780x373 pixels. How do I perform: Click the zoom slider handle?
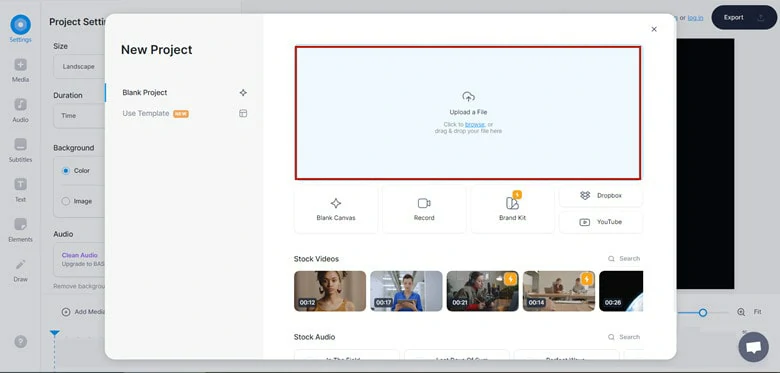coord(702,313)
